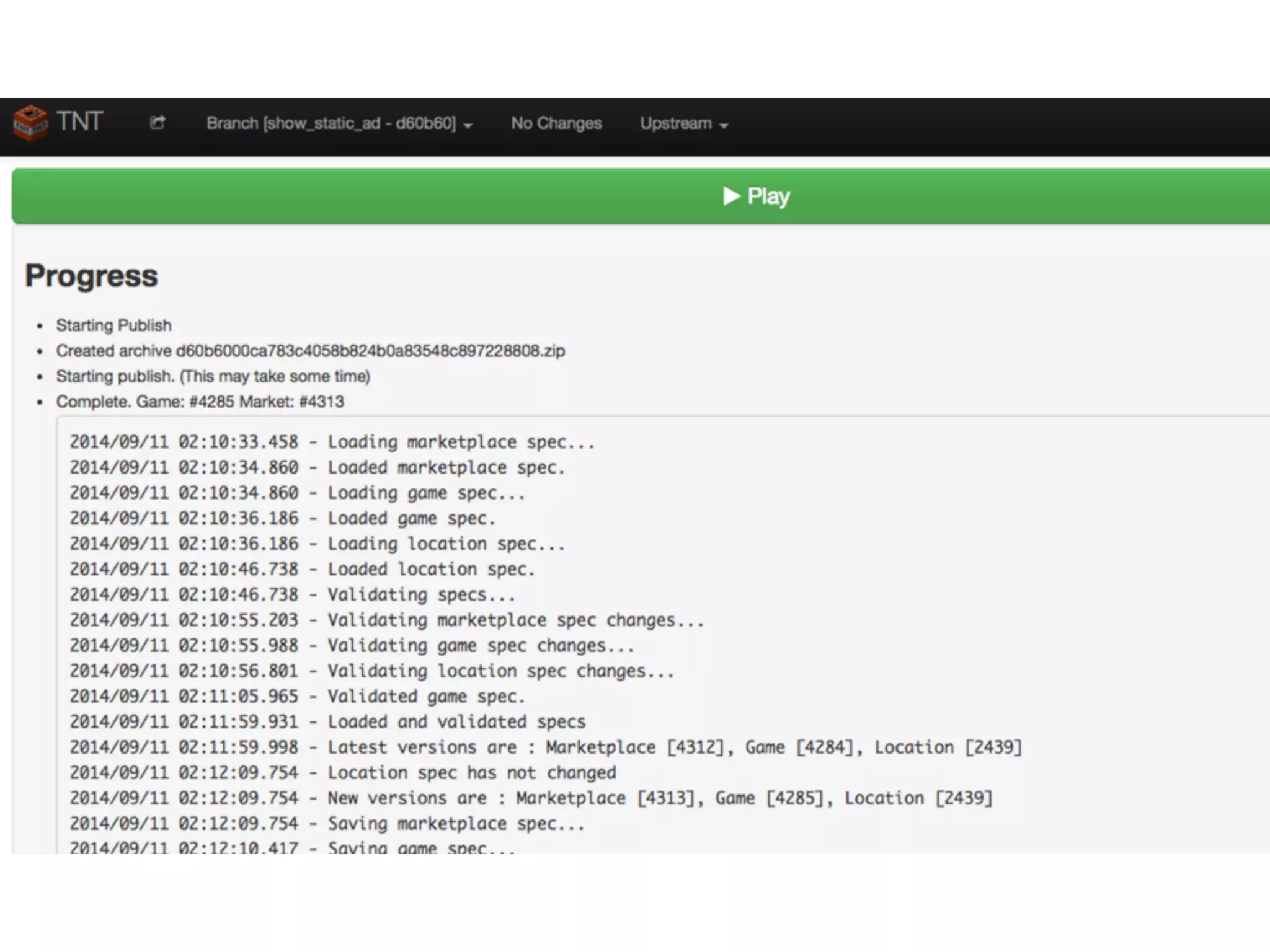Click the Complete Game #4285 Market #4313 line
The image size is (1270, 952).
coord(200,402)
